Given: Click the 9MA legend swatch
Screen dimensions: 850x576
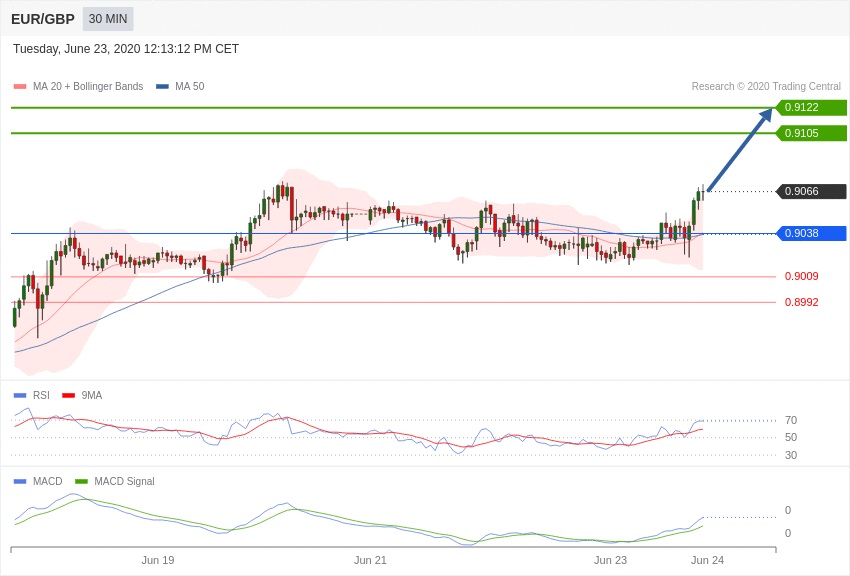Looking at the screenshot, I should coord(68,396).
